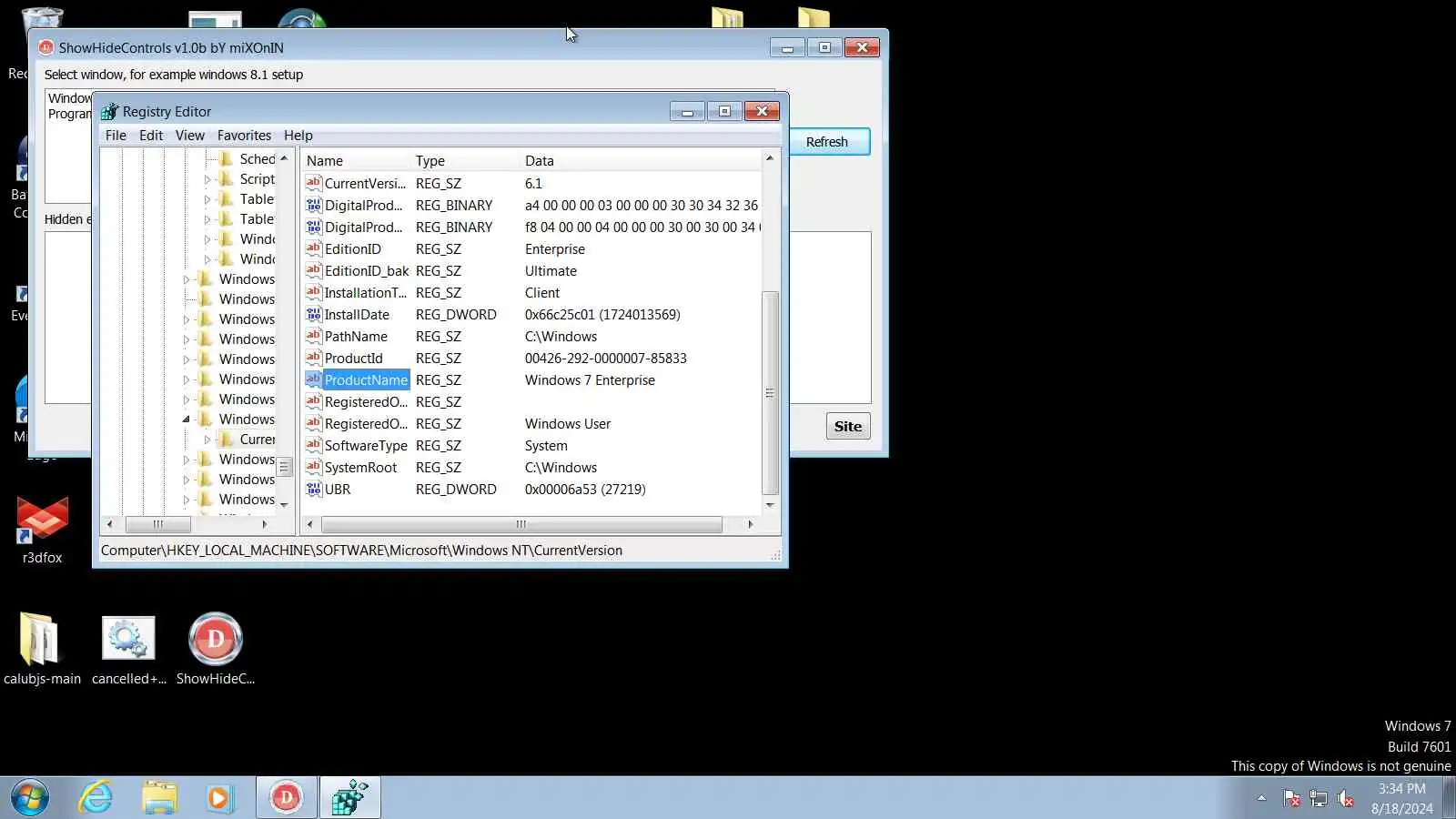Open the Favorites menu
Screen dimensions: 1456x819
244,136
